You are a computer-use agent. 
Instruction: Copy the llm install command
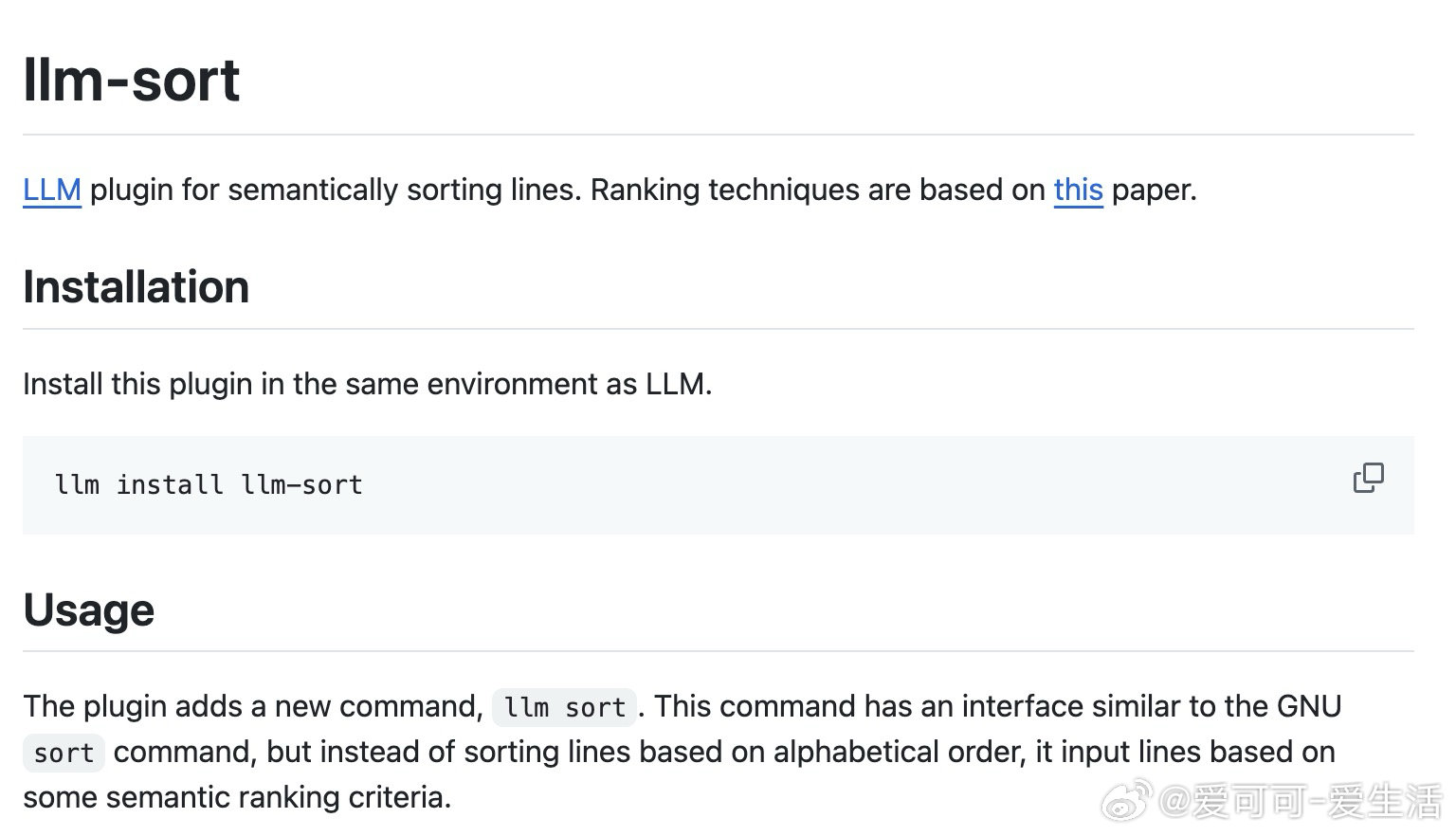1368,478
